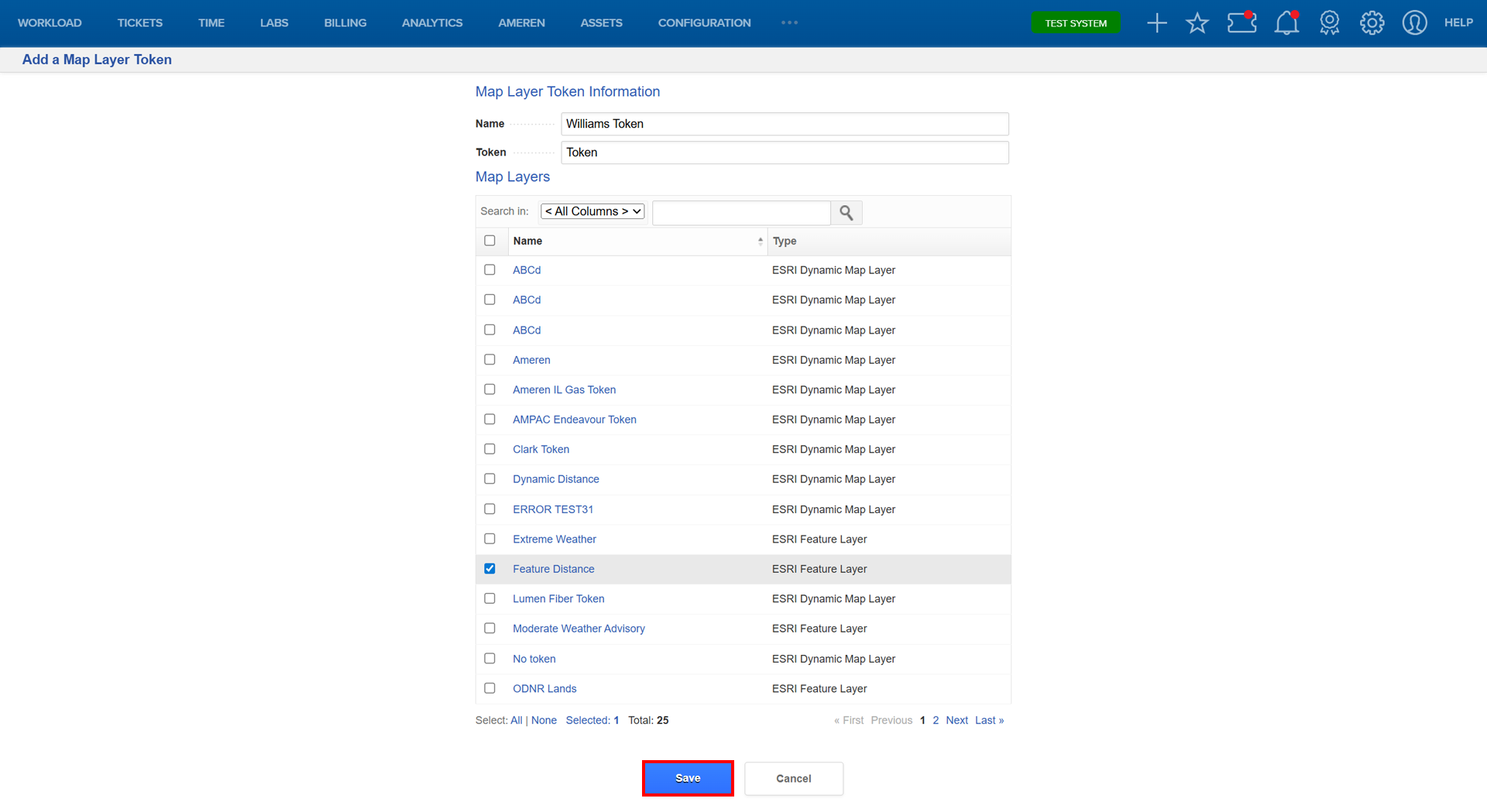
Task: Check the Dynamic Distance checkbox
Action: pyautogui.click(x=489, y=479)
